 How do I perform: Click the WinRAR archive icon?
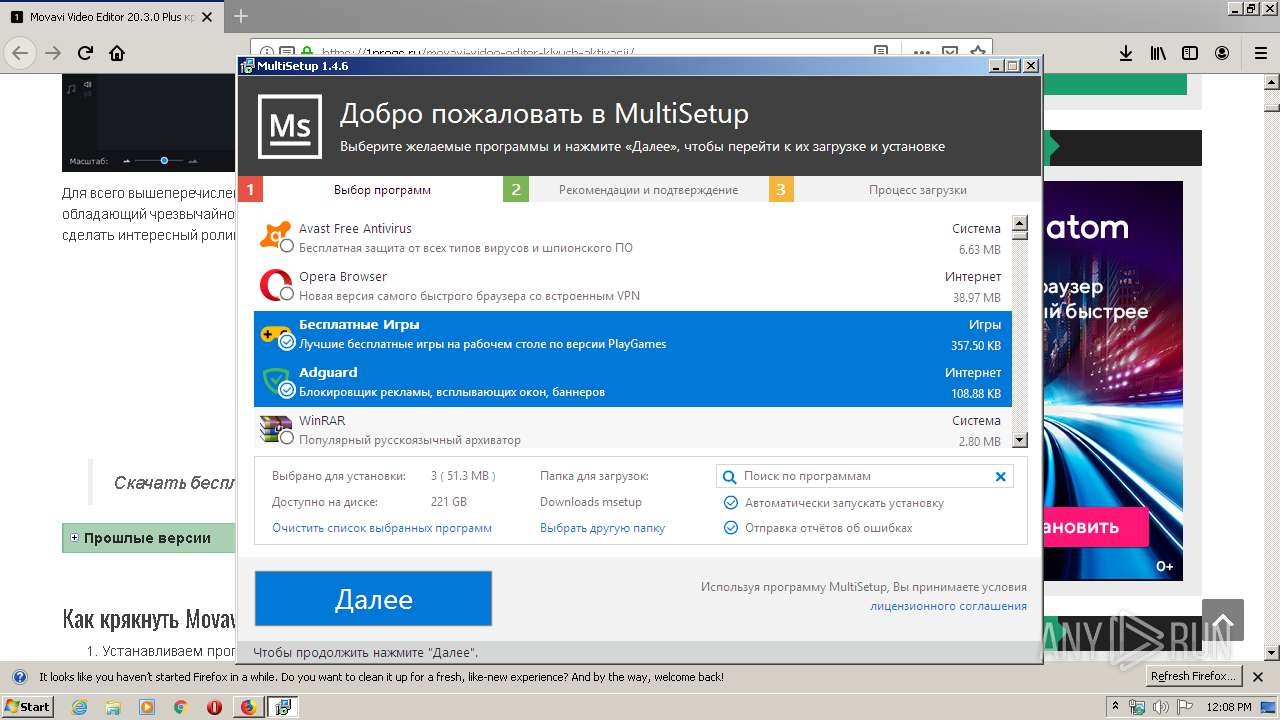tap(275, 429)
